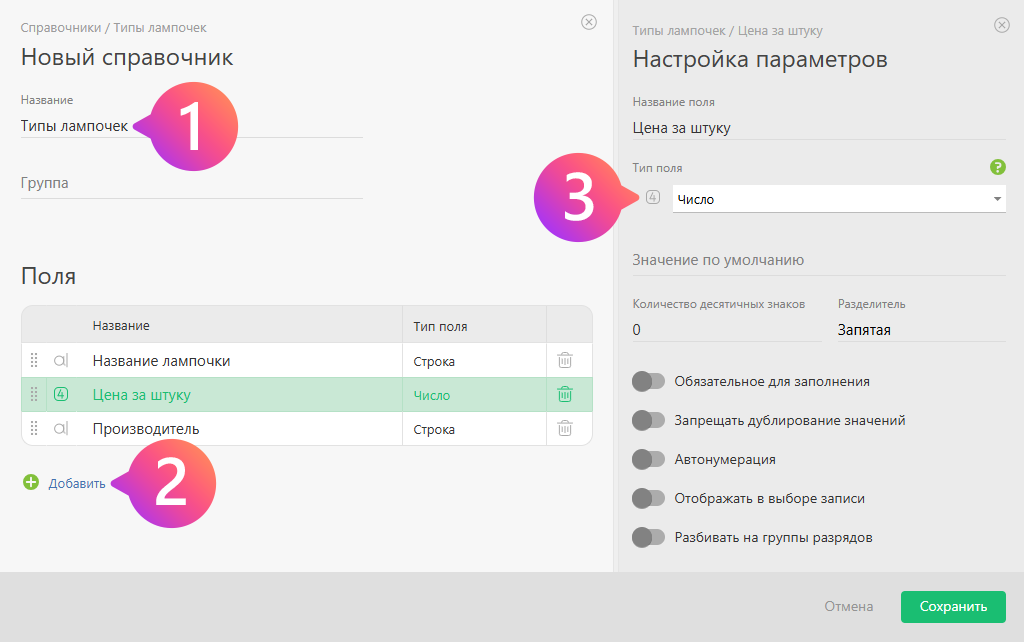Click the Сохранить button
The width and height of the screenshot is (1024, 642).
(x=953, y=606)
